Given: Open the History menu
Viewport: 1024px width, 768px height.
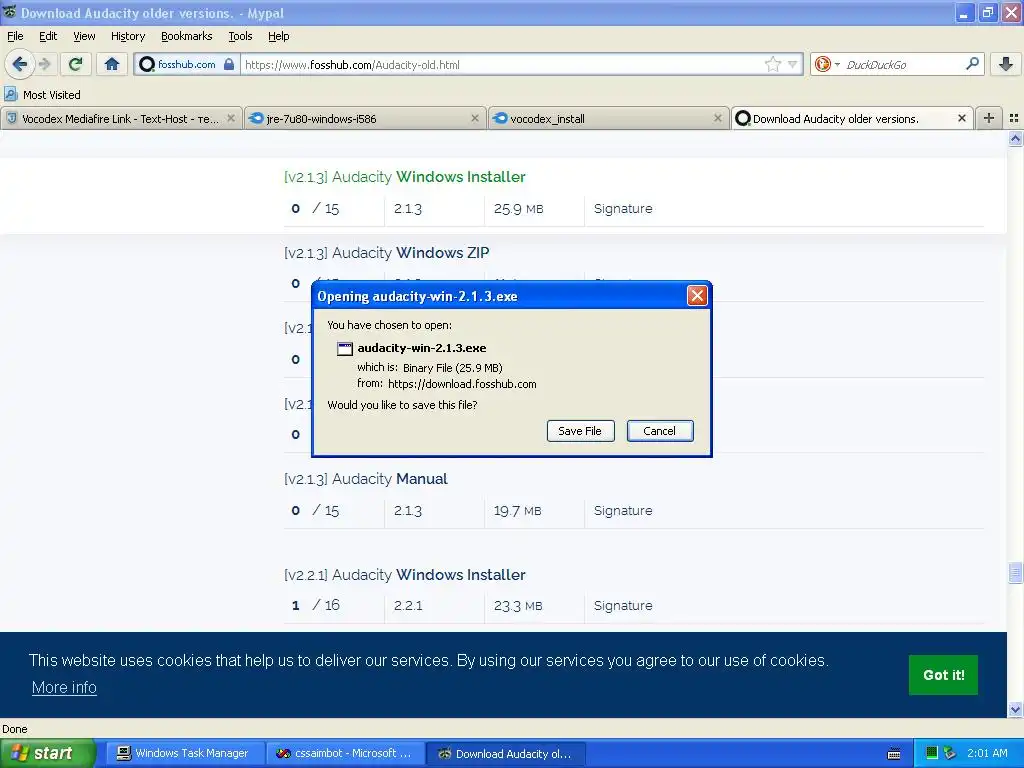Looking at the screenshot, I should [128, 36].
